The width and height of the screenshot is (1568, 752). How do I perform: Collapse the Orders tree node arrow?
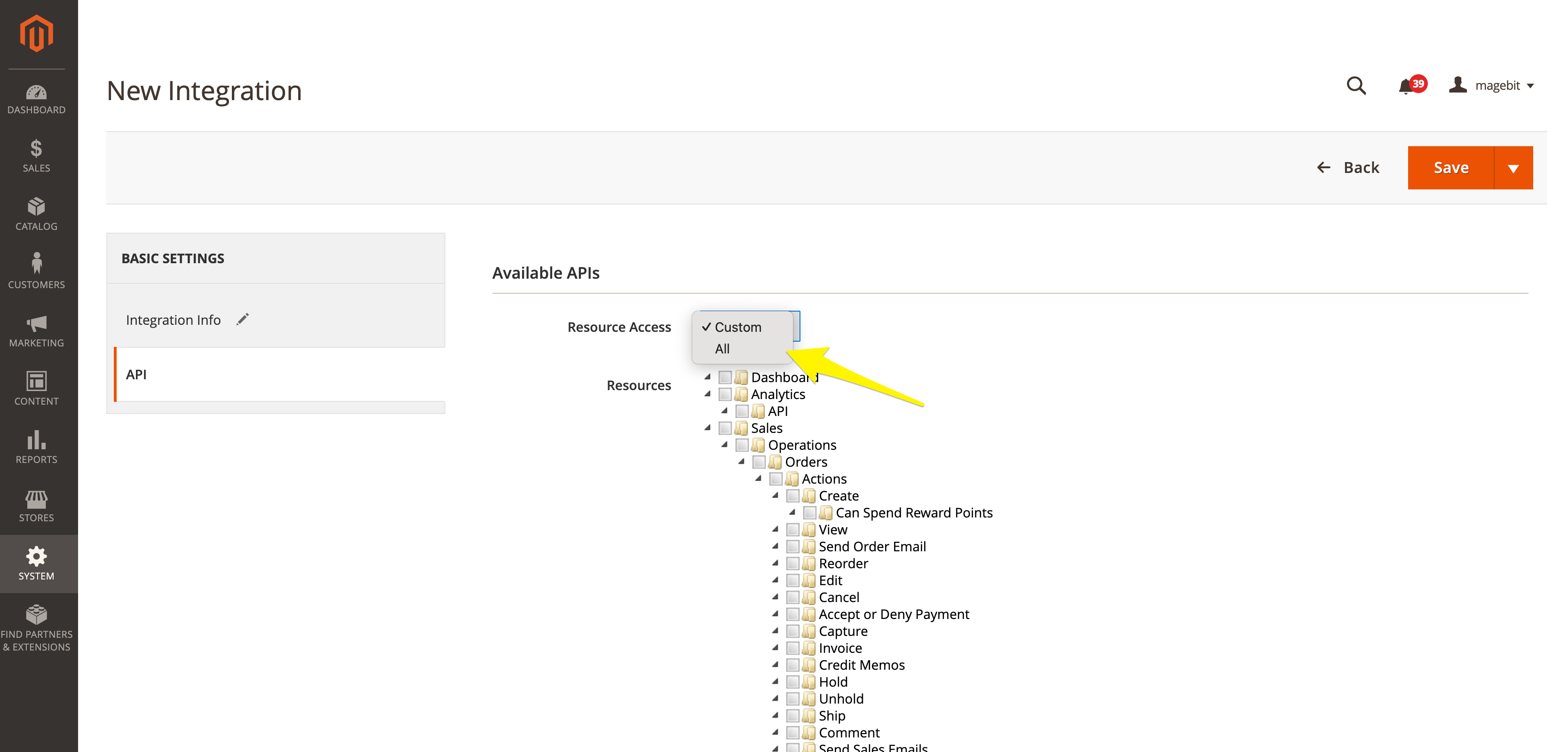741,462
